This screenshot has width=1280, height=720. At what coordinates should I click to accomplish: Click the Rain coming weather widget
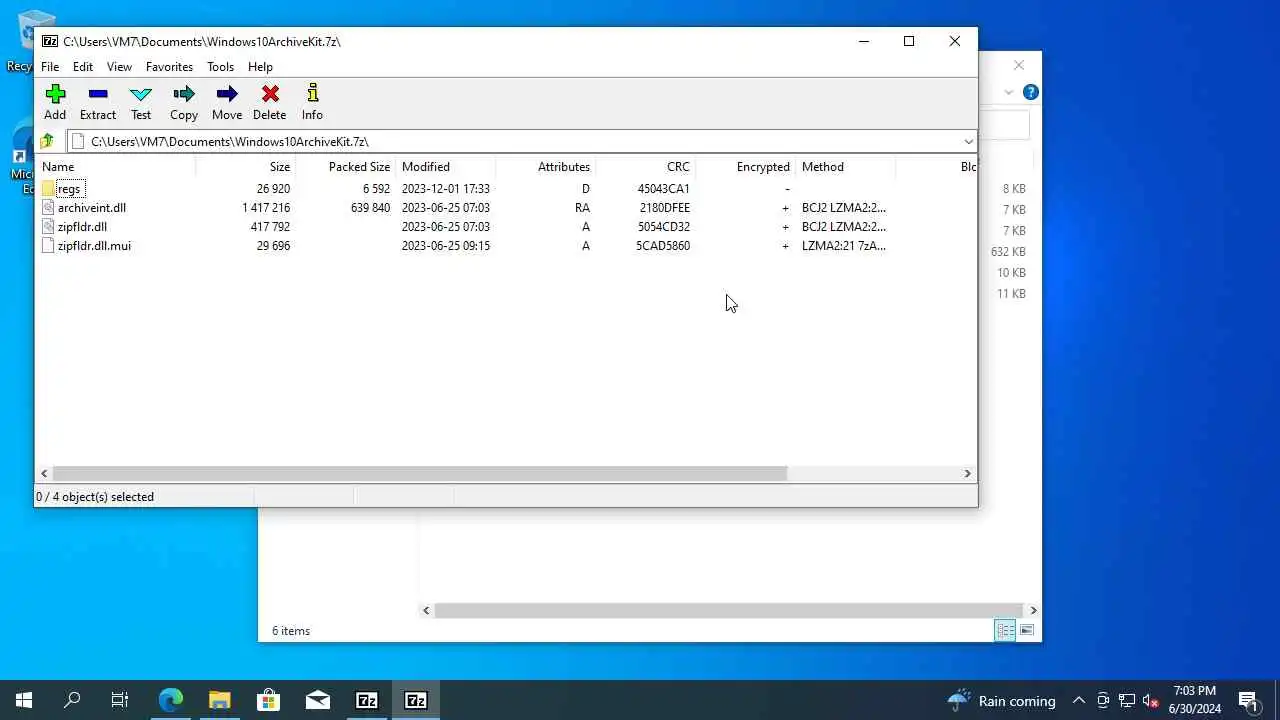(x=1002, y=700)
